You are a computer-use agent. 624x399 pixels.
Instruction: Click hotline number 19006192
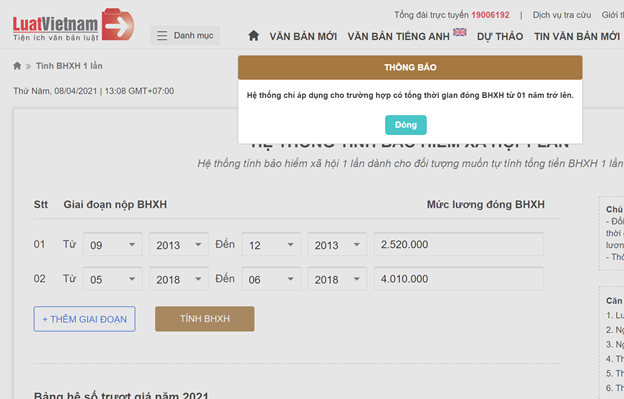coord(490,15)
